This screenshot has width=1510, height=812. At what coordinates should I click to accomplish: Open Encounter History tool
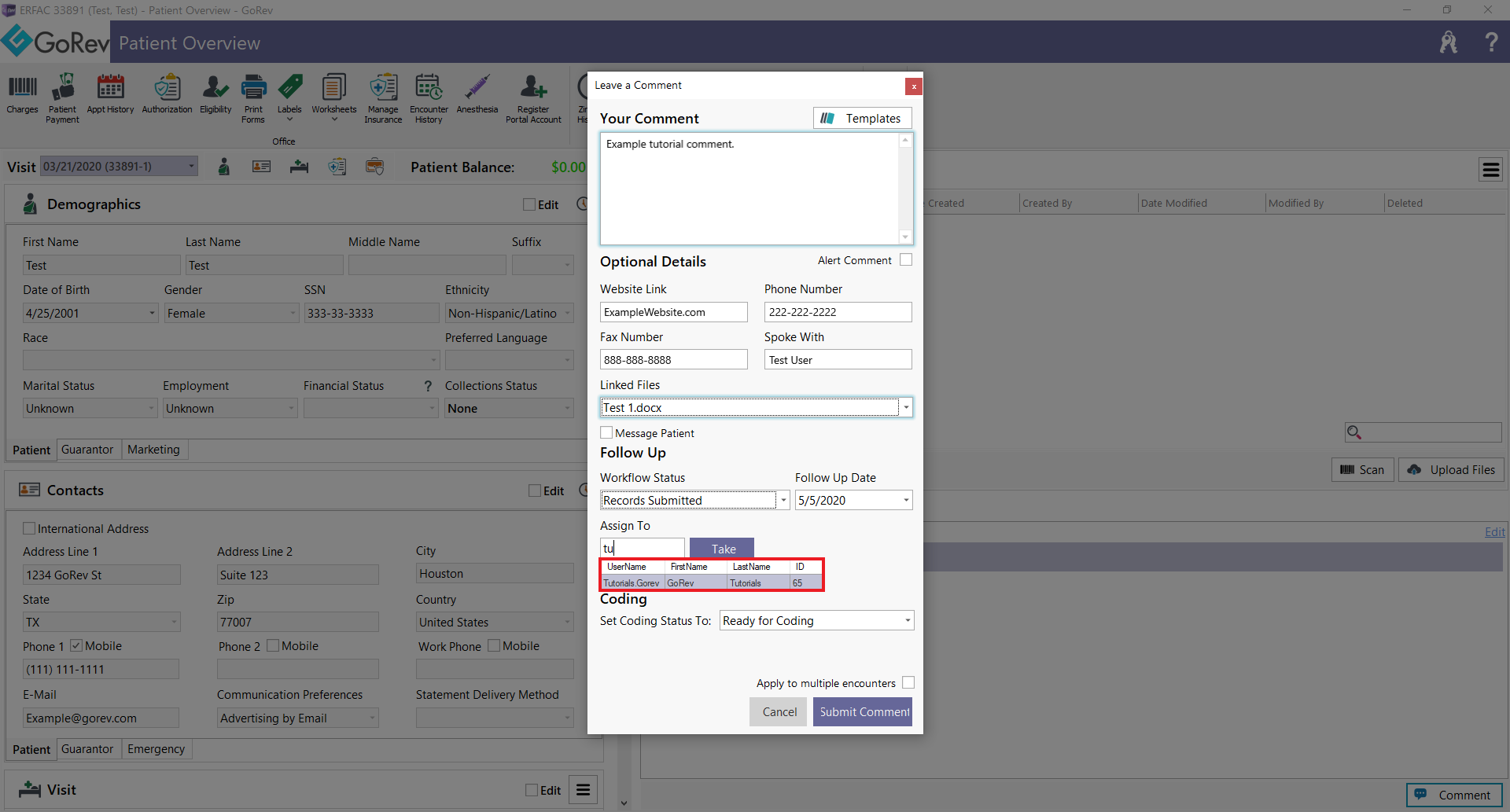pyautogui.click(x=429, y=98)
